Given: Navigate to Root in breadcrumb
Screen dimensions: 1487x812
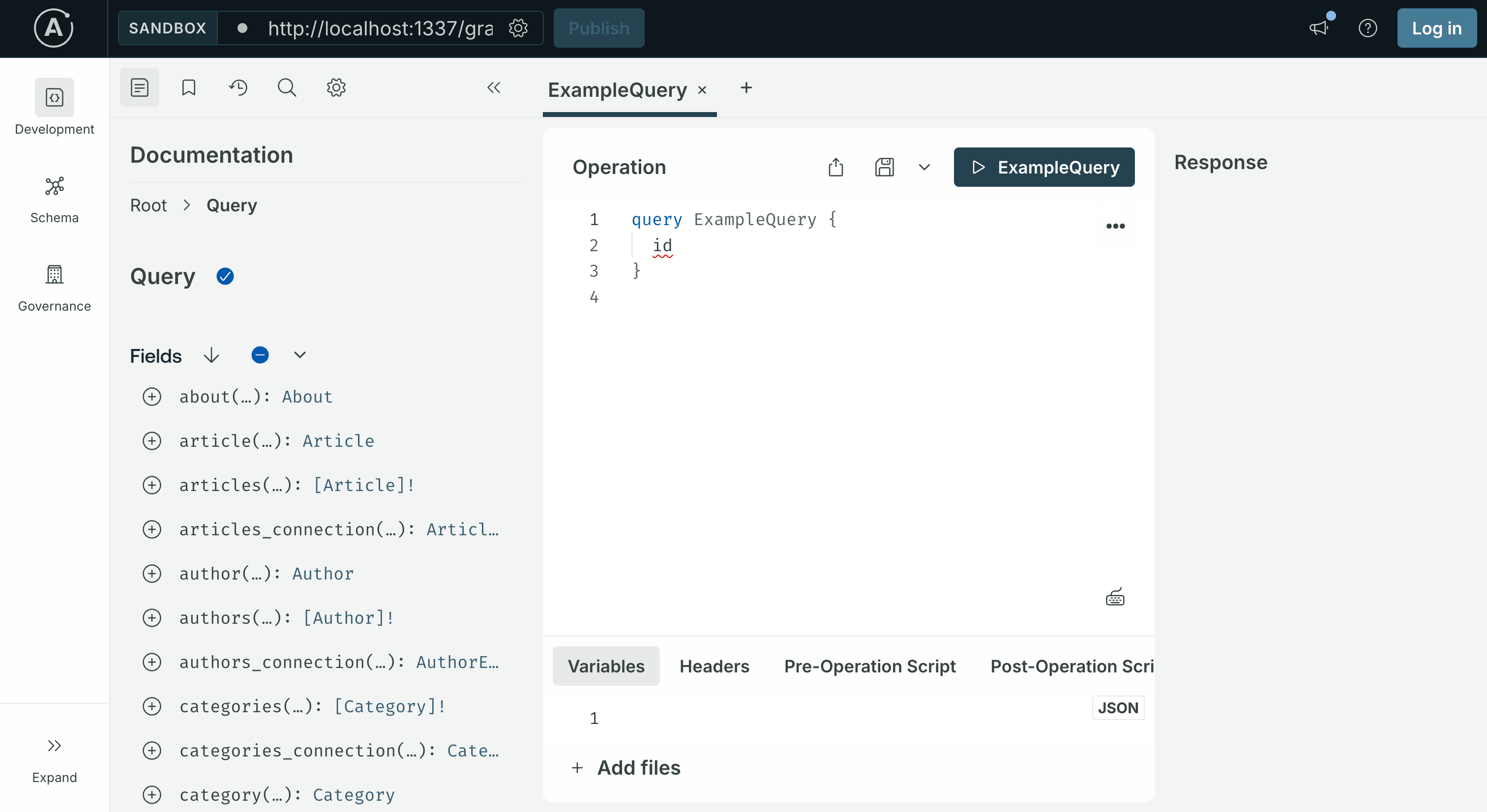Looking at the screenshot, I should (x=149, y=205).
